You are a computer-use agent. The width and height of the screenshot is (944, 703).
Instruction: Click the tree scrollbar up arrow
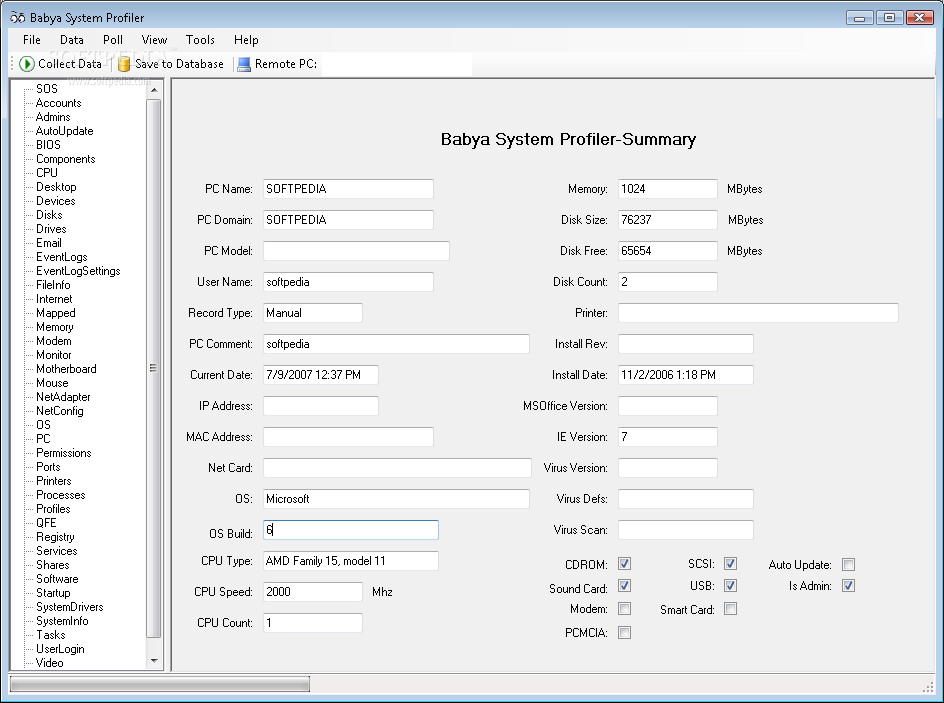[154, 90]
